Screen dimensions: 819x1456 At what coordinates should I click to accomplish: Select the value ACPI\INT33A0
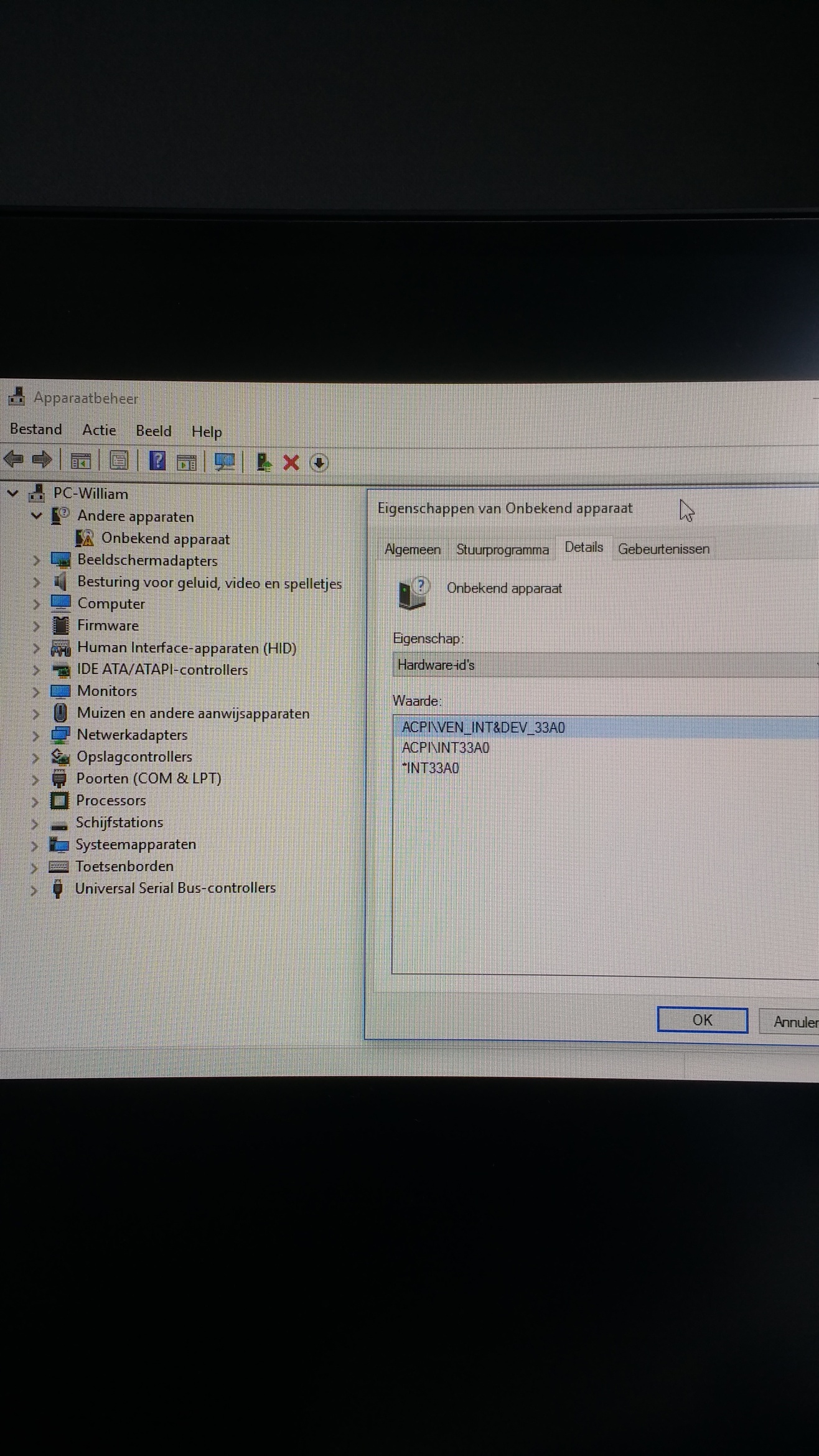pos(446,747)
